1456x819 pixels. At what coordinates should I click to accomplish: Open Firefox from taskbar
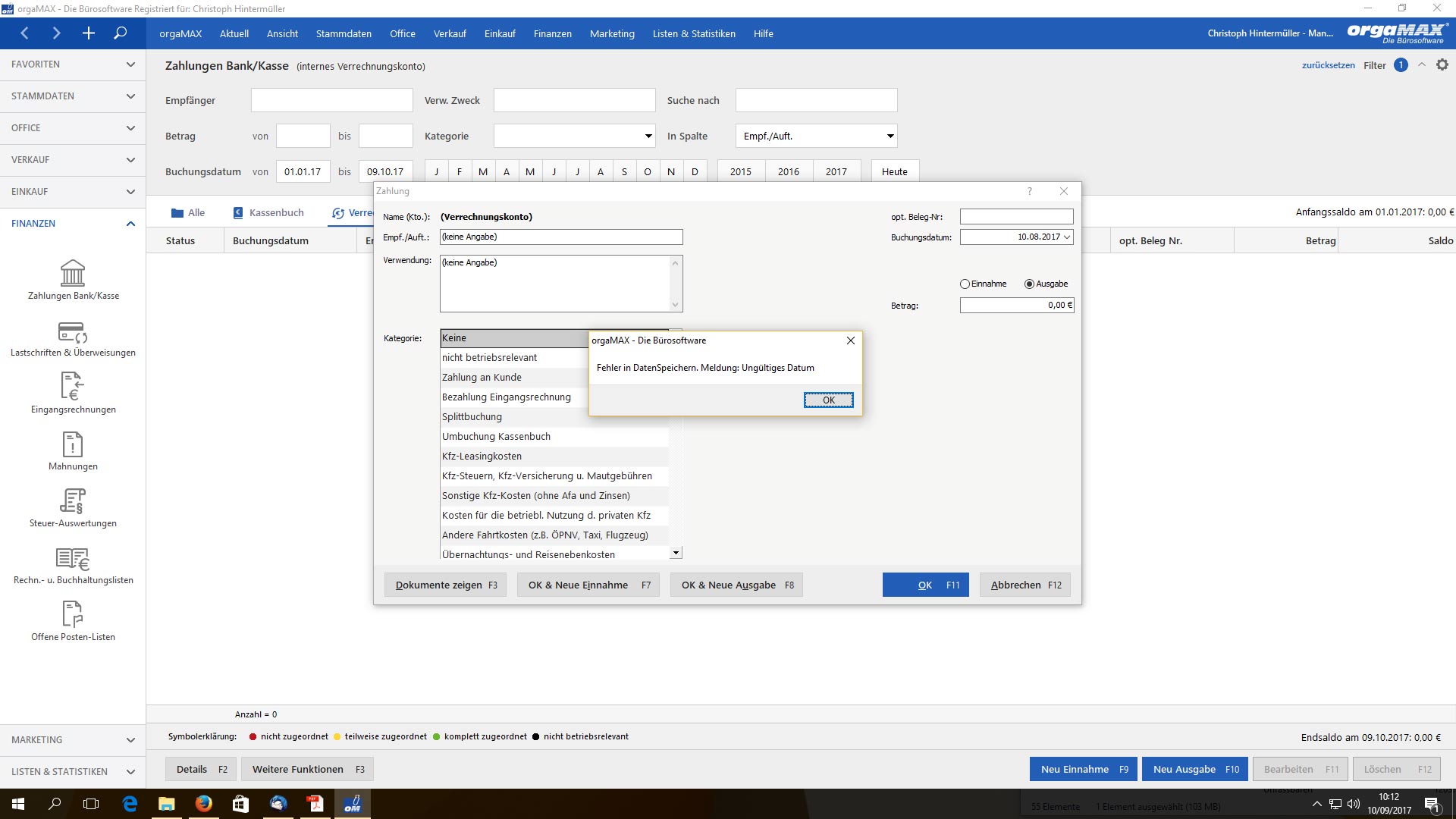coord(203,804)
